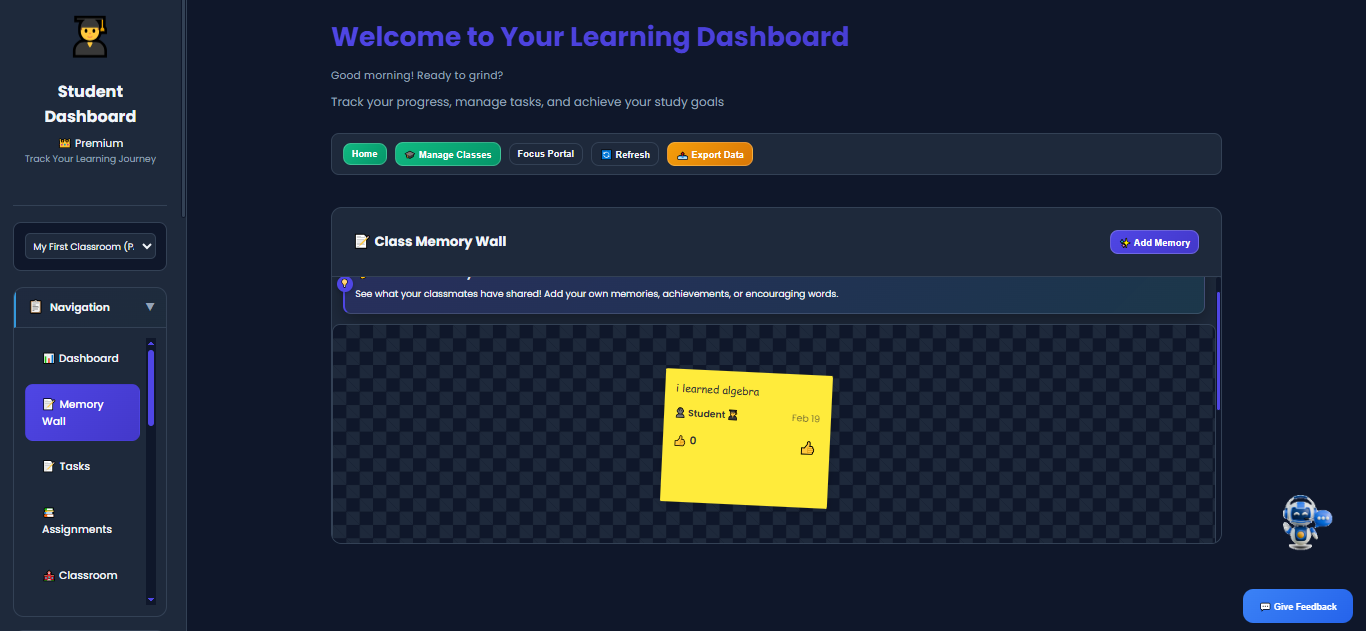This screenshot has width=1366, height=631.
Task: Like the algebra memory with thumbs-up
Action: 807,449
